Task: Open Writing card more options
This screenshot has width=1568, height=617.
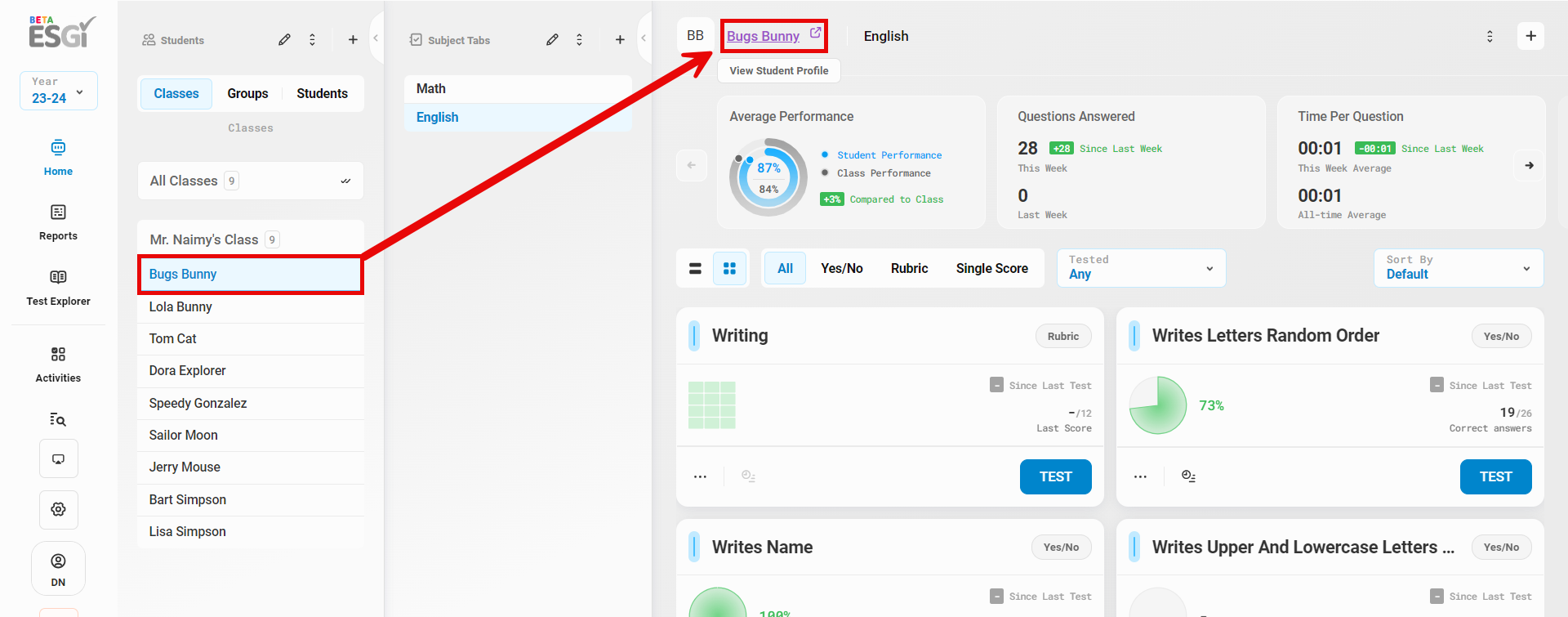Action: [700, 476]
